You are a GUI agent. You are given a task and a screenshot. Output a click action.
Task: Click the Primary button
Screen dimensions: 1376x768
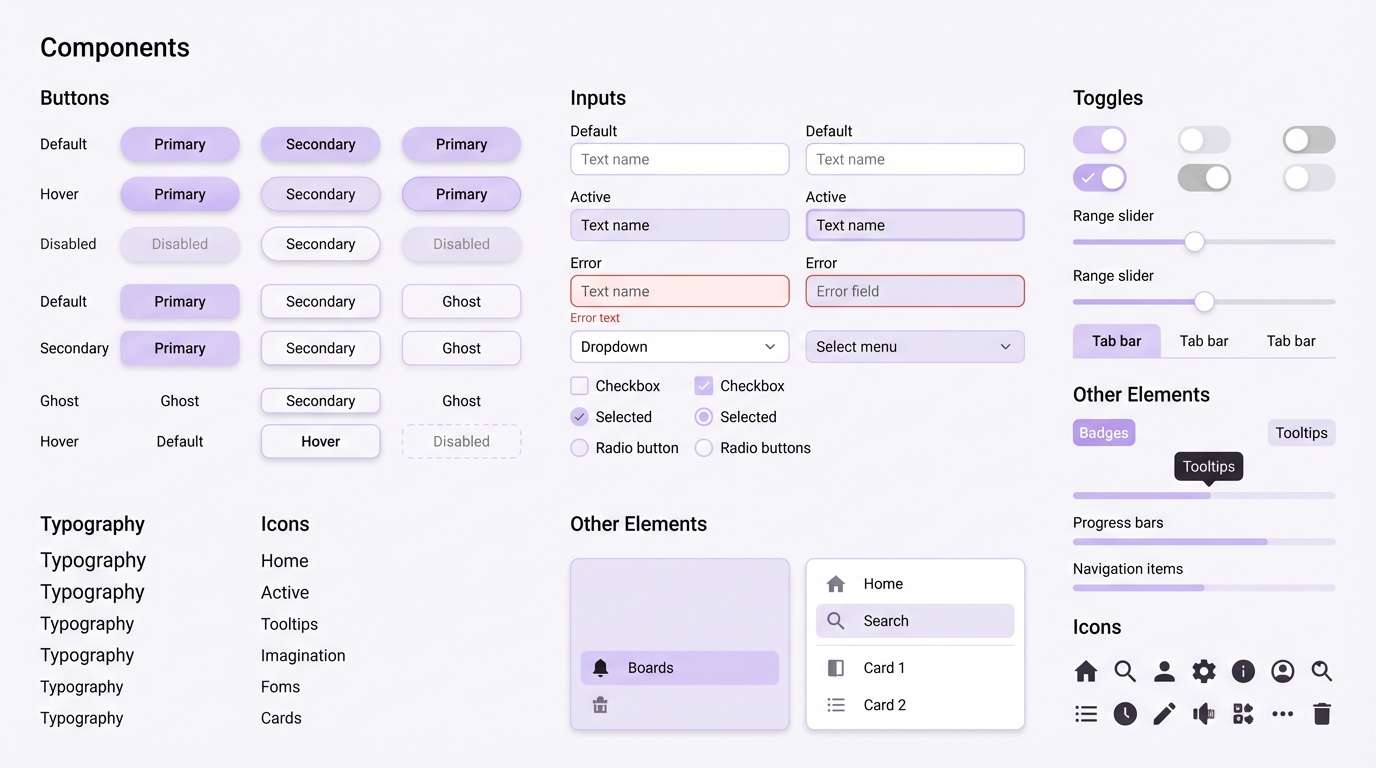[x=180, y=144]
